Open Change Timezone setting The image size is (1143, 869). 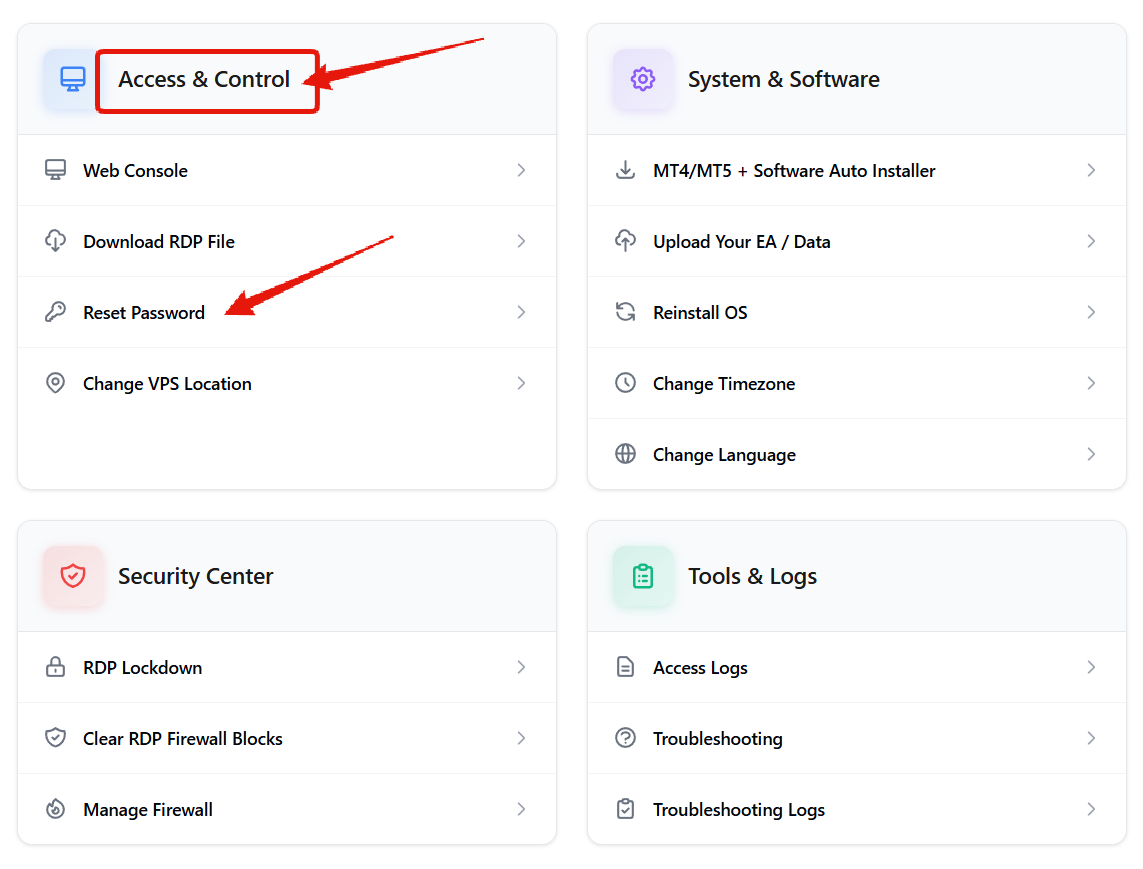coord(857,383)
